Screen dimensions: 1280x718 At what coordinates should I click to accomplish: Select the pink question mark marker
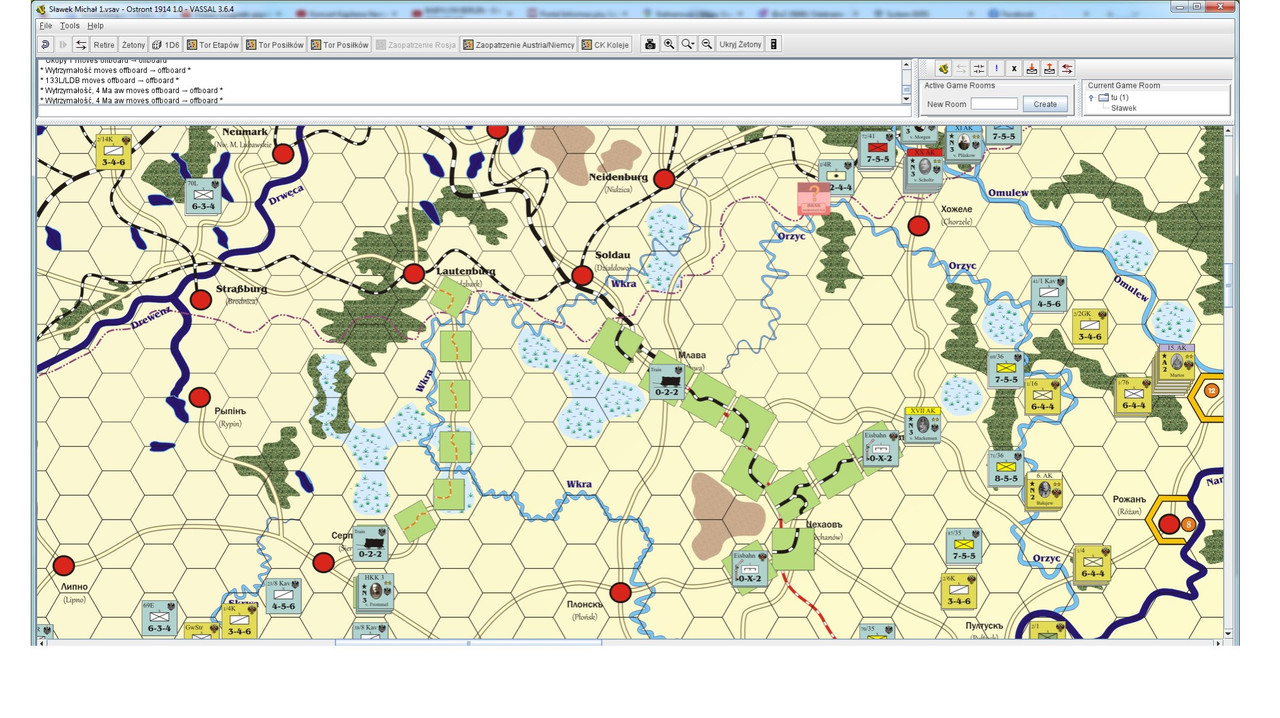tap(813, 198)
